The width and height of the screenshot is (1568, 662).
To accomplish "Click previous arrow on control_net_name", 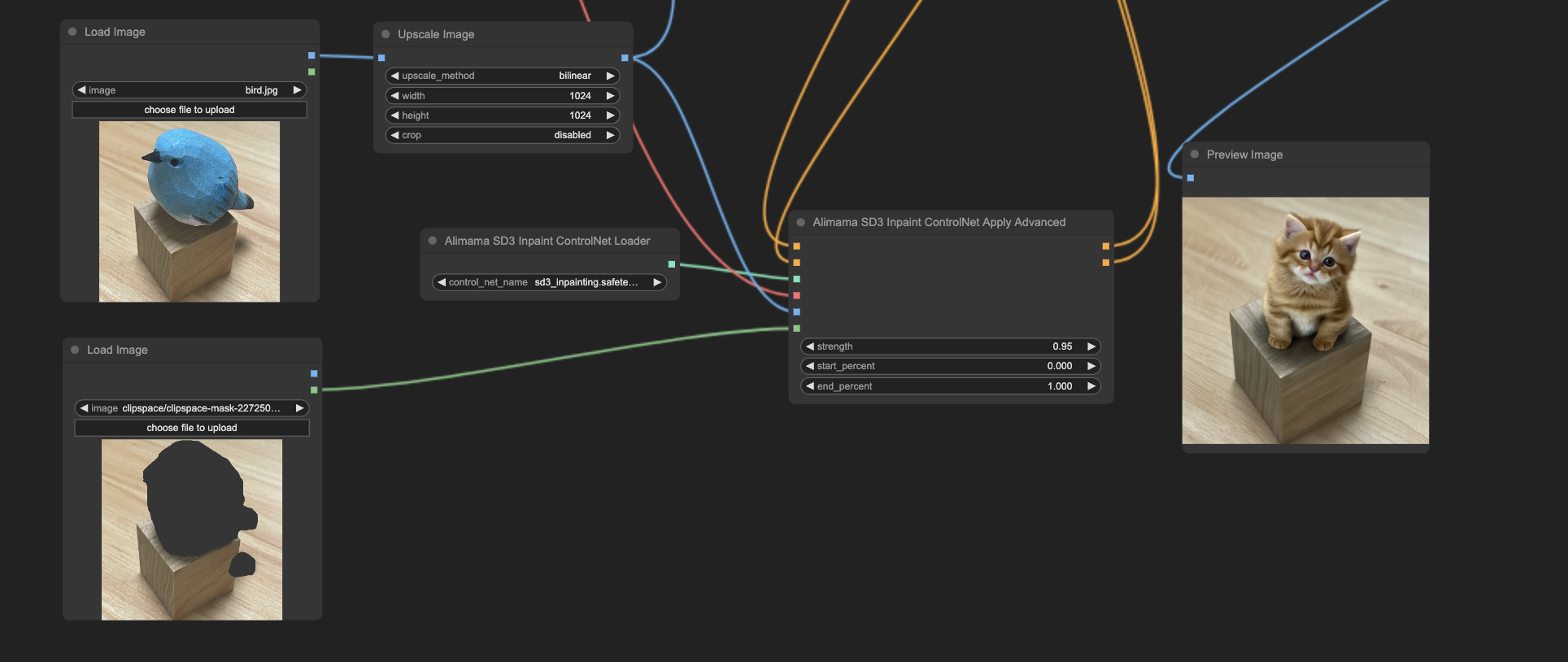I will click(x=442, y=282).
